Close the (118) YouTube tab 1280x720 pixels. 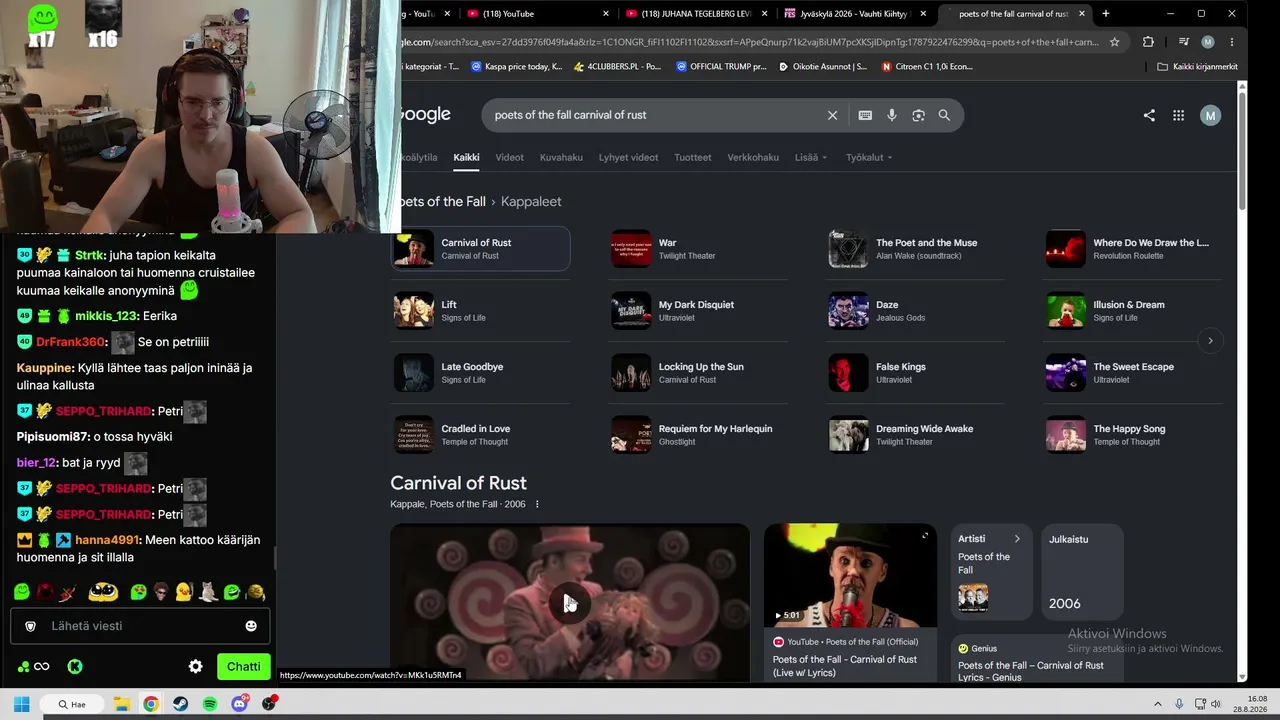pos(606,14)
